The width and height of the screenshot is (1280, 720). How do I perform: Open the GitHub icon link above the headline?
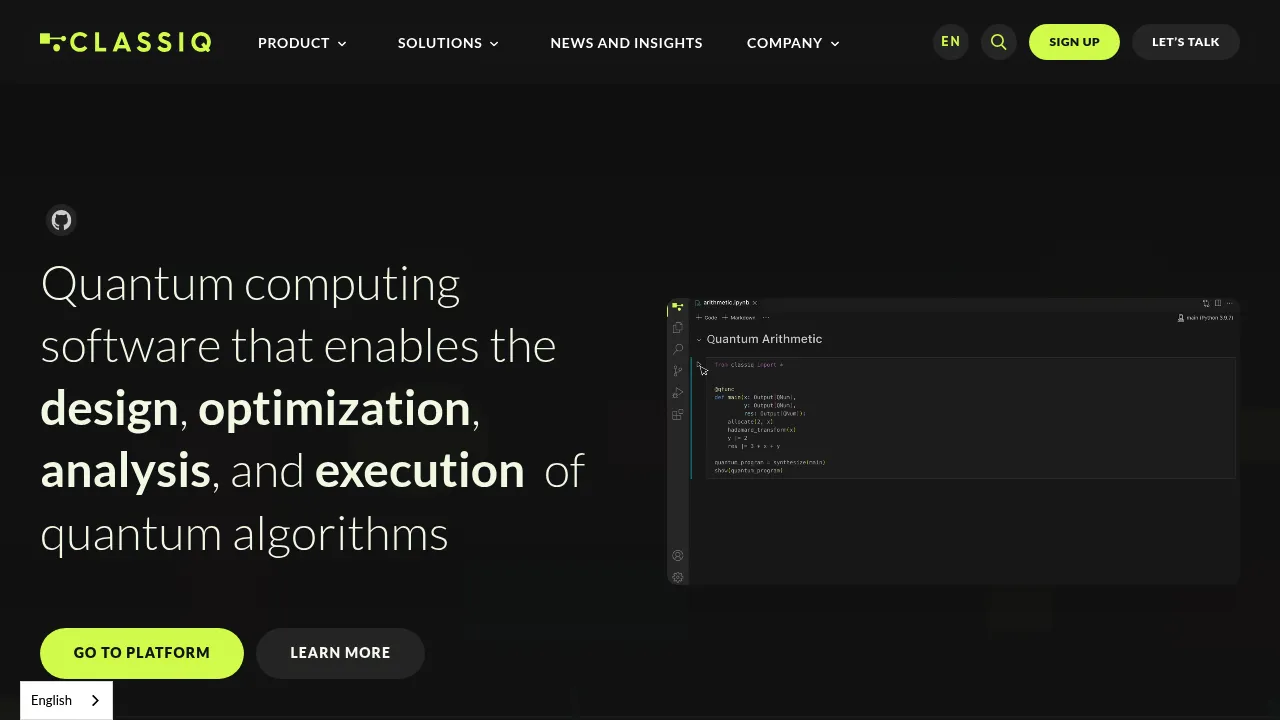[x=62, y=220]
